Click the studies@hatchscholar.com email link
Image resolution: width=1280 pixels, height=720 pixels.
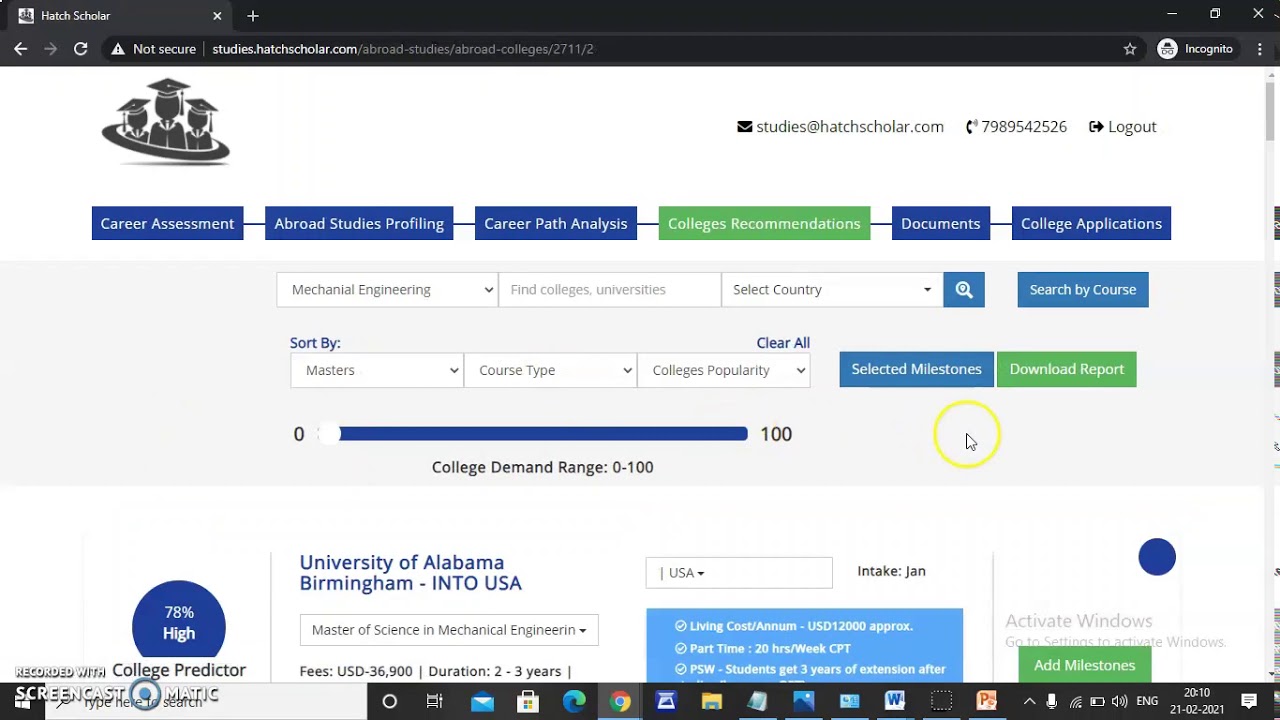tap(840, 126)
